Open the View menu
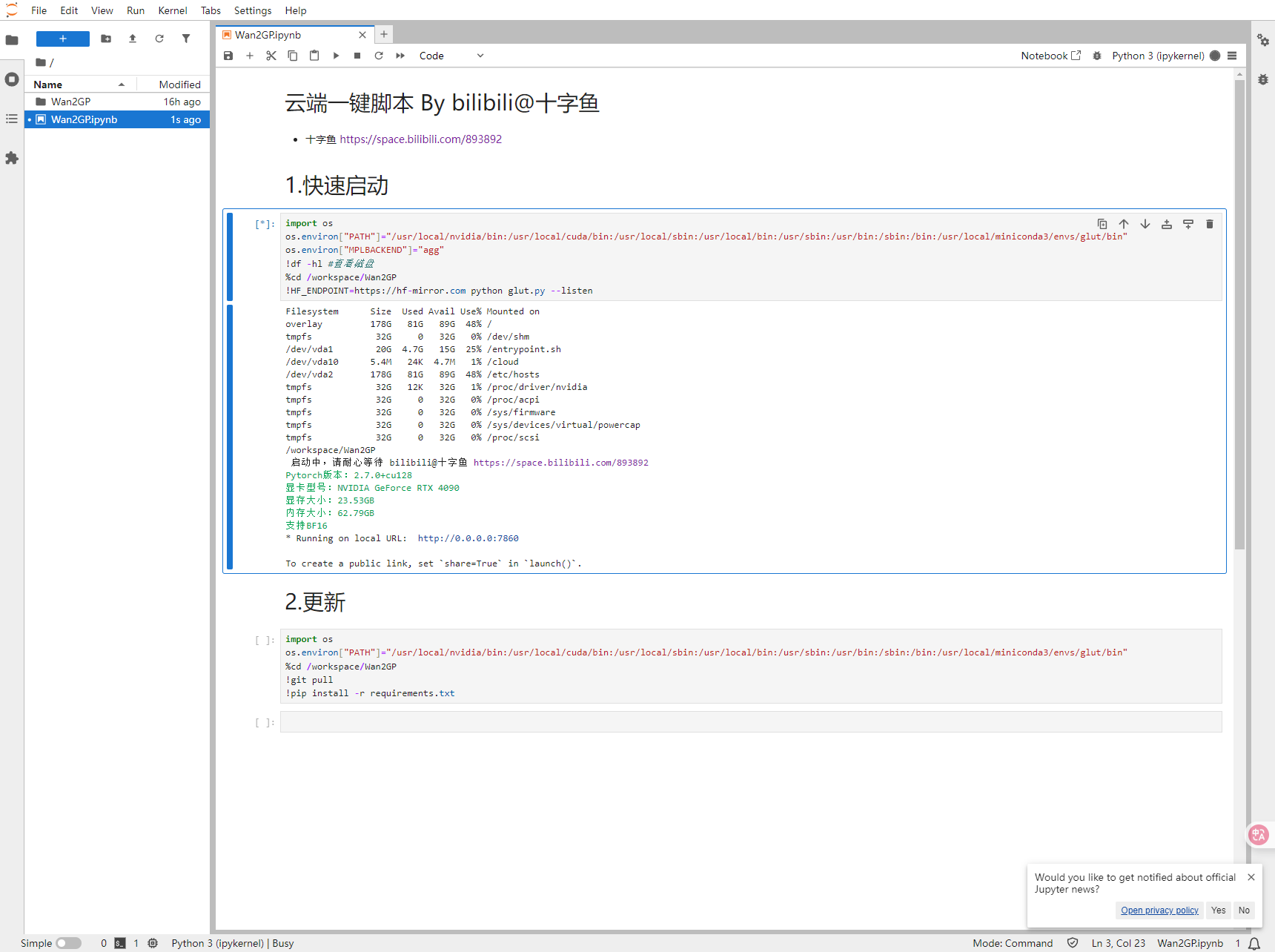 [x=102, y=10]
